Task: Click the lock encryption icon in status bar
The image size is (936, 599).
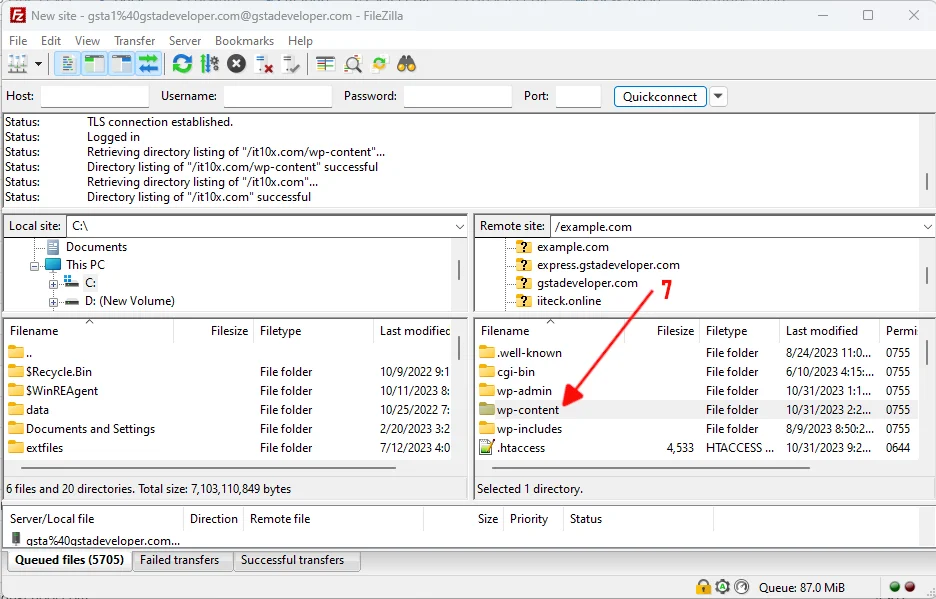Action: [x=703, y=587]
